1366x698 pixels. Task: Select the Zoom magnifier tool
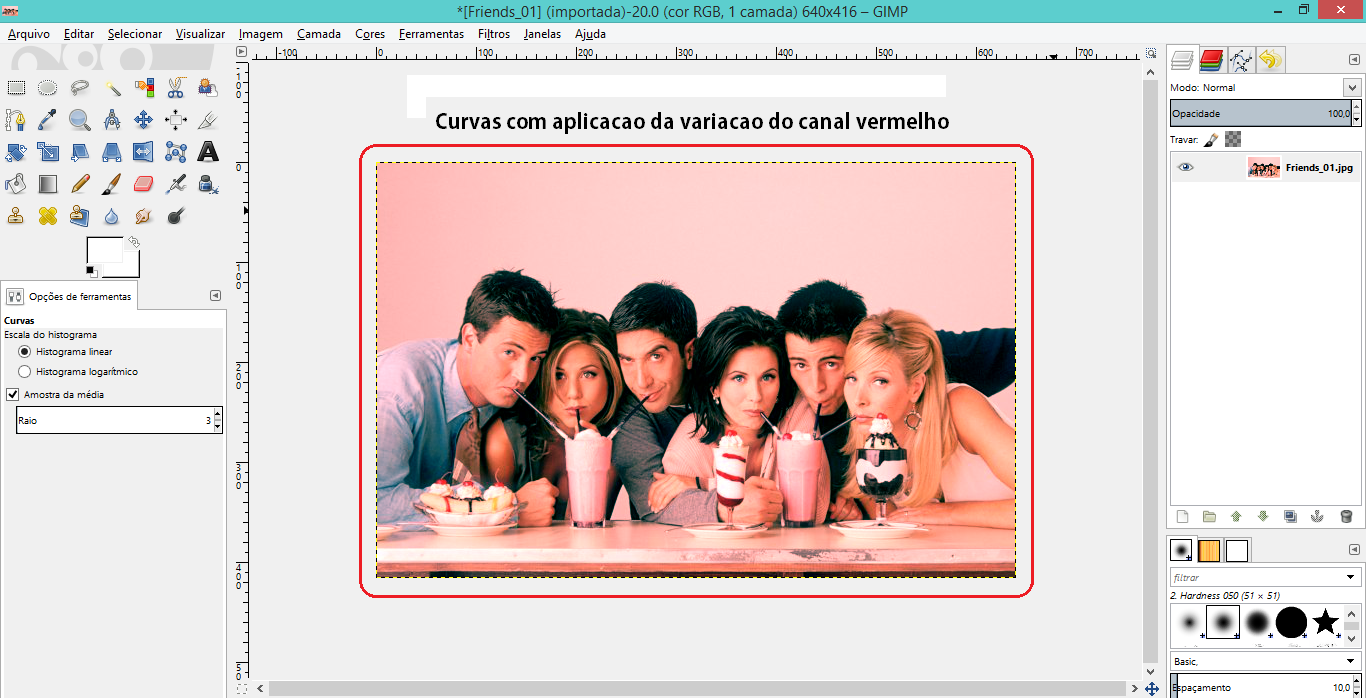[79, 120]
